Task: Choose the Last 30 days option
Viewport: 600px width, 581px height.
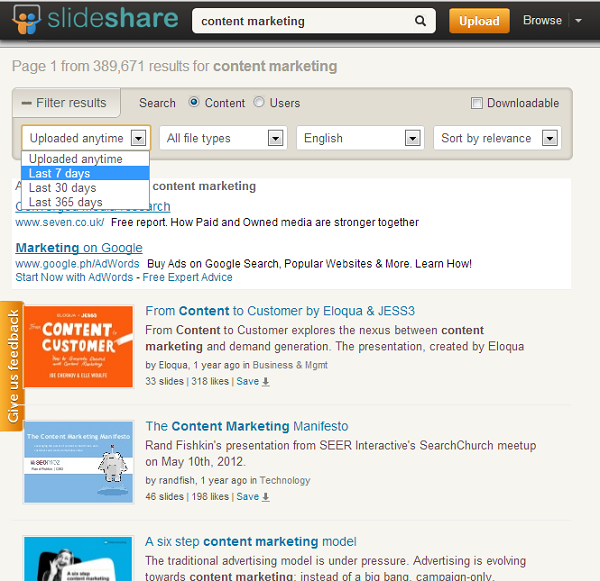Action: [x=85, y=188]
